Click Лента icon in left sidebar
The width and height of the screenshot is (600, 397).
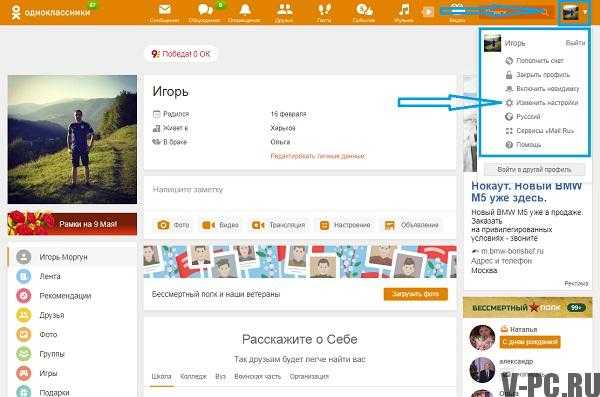(24, 276)
